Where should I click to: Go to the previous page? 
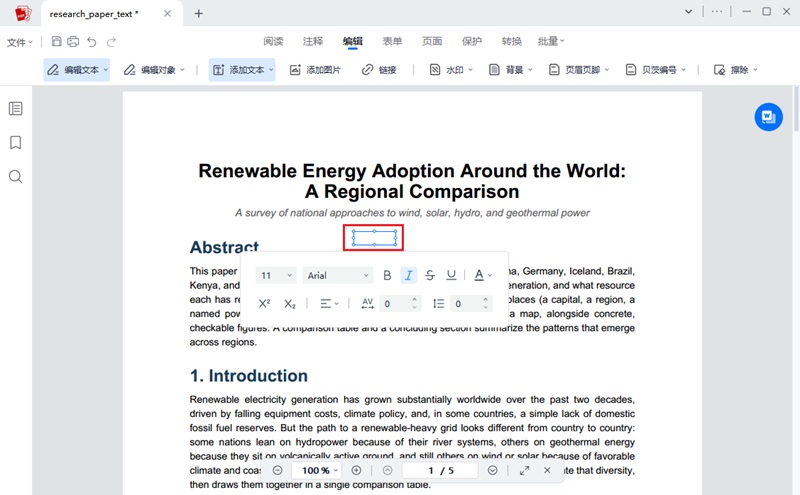click(x=388, y=471)
